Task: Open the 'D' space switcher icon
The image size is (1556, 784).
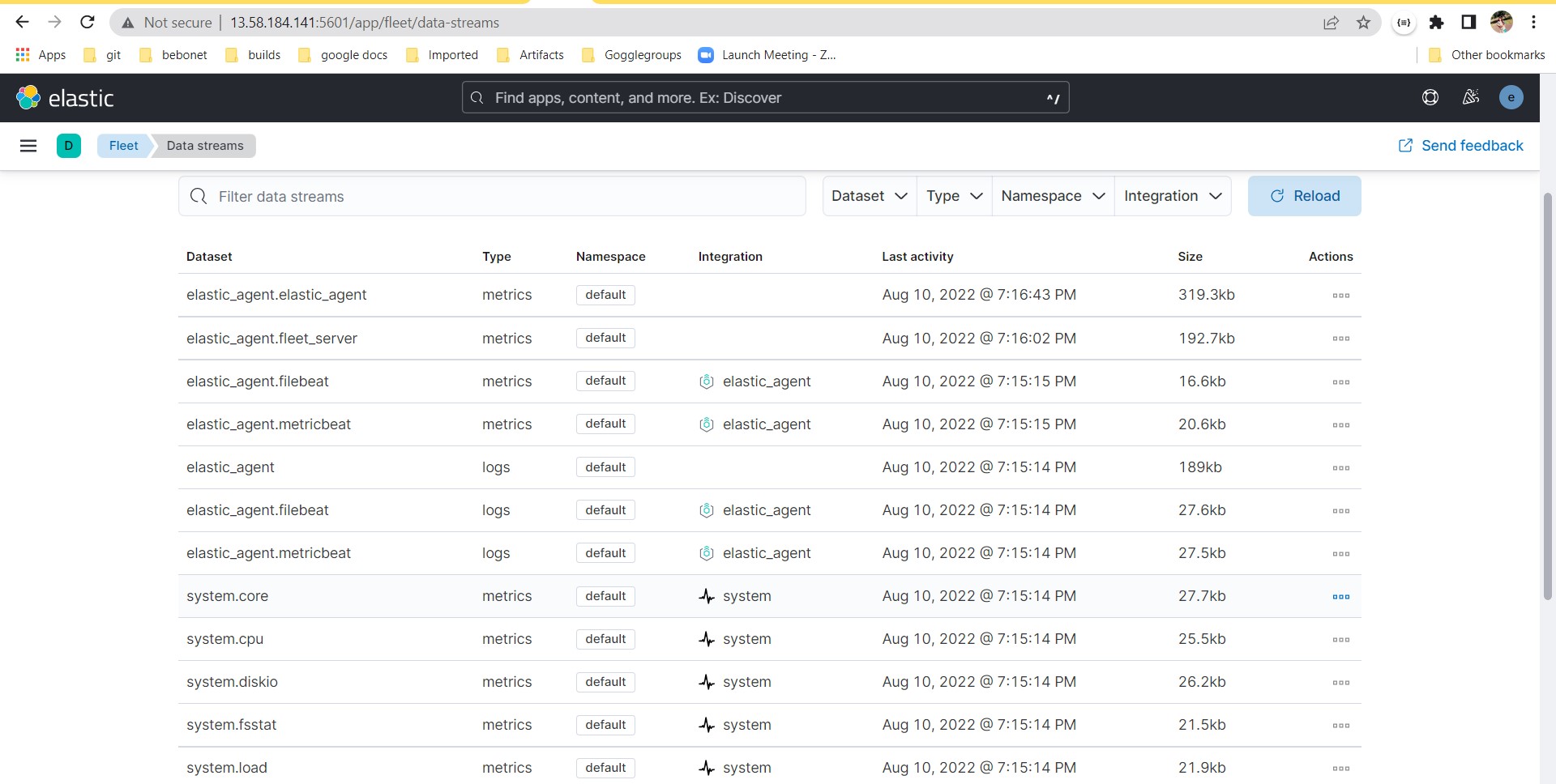Action: click(69, 146)
